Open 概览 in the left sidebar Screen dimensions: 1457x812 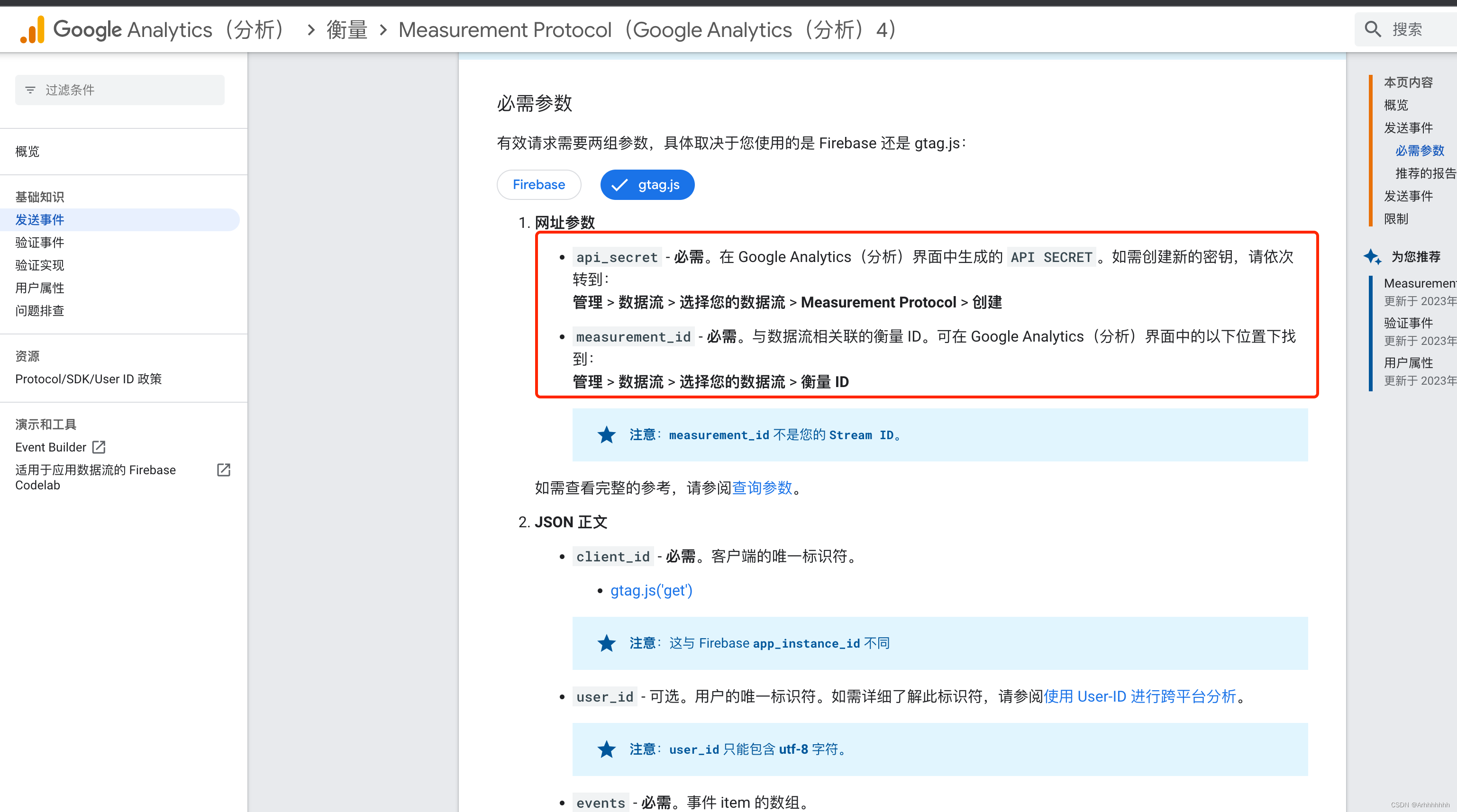[x=27, y=152]
